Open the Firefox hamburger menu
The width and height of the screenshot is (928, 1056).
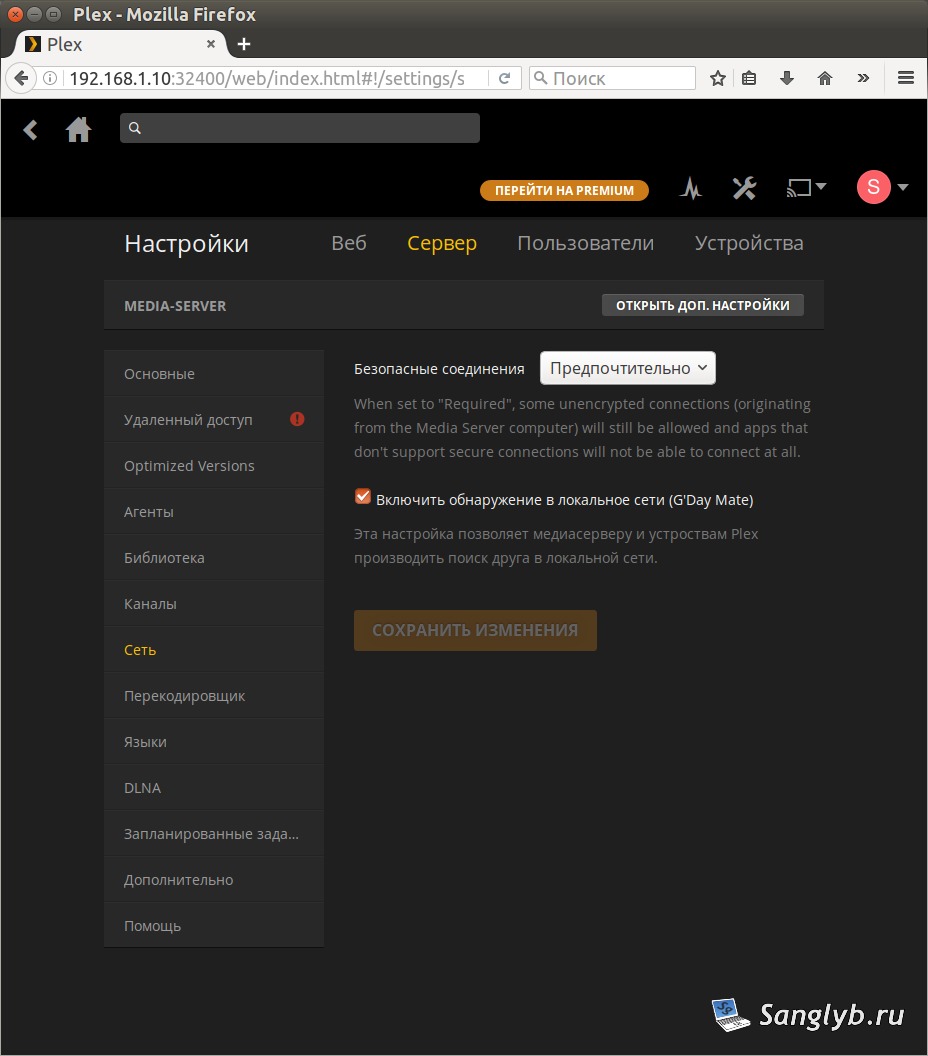(906, 78)
